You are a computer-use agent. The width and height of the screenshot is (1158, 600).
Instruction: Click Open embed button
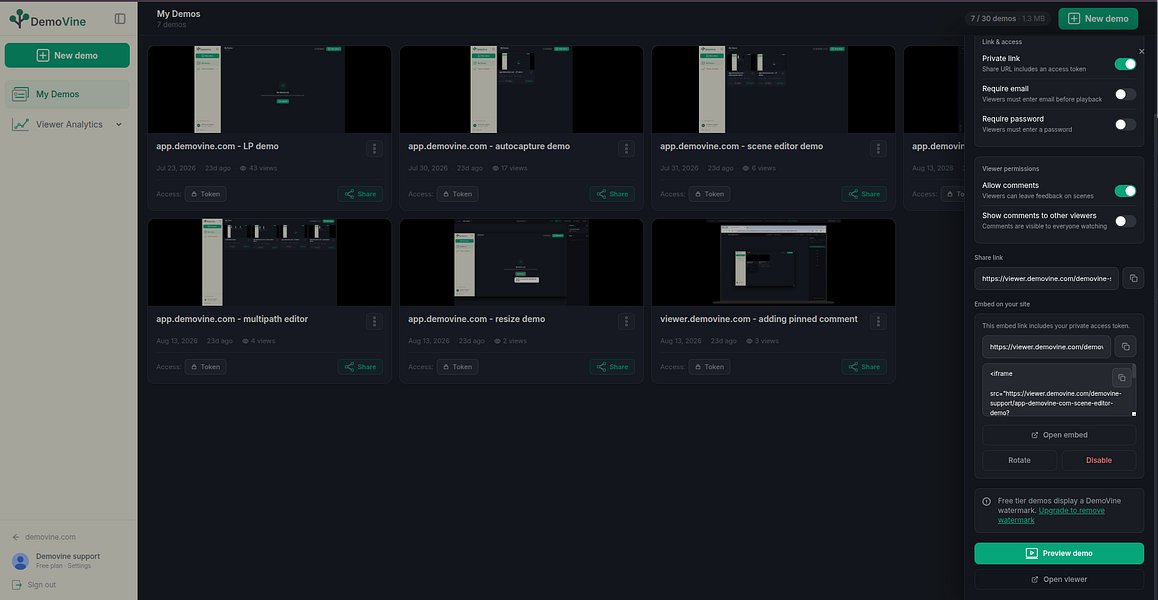click(1059, 435)
